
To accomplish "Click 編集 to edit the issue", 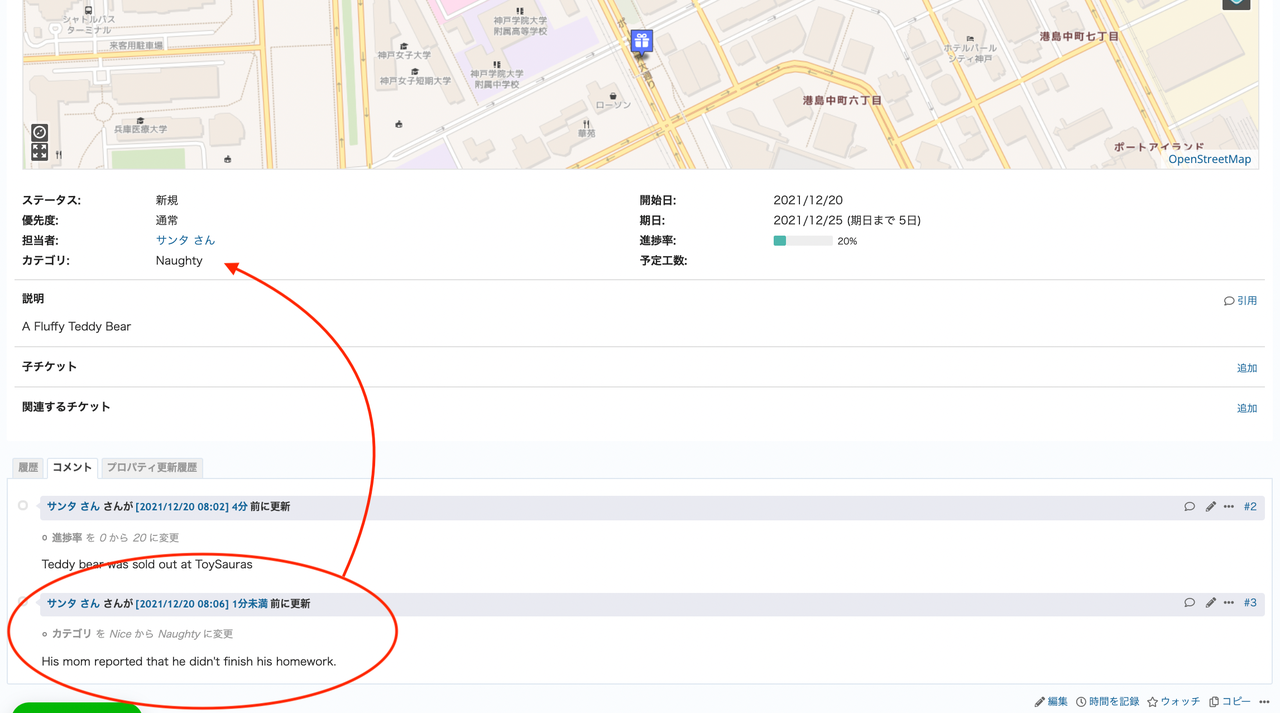I will tap(1051, 702).
